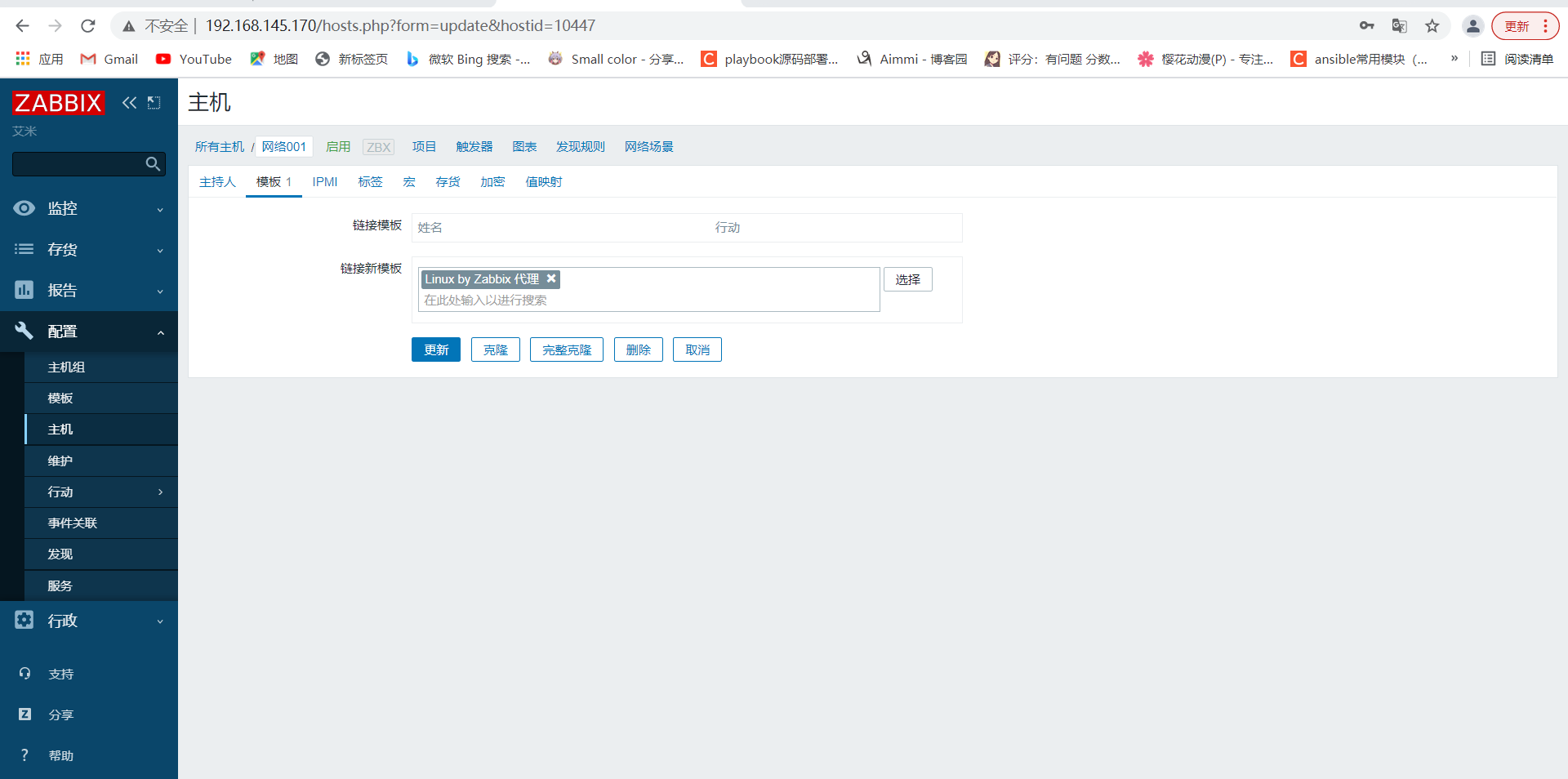Open the 发现规则 discovery rules link

581,147
